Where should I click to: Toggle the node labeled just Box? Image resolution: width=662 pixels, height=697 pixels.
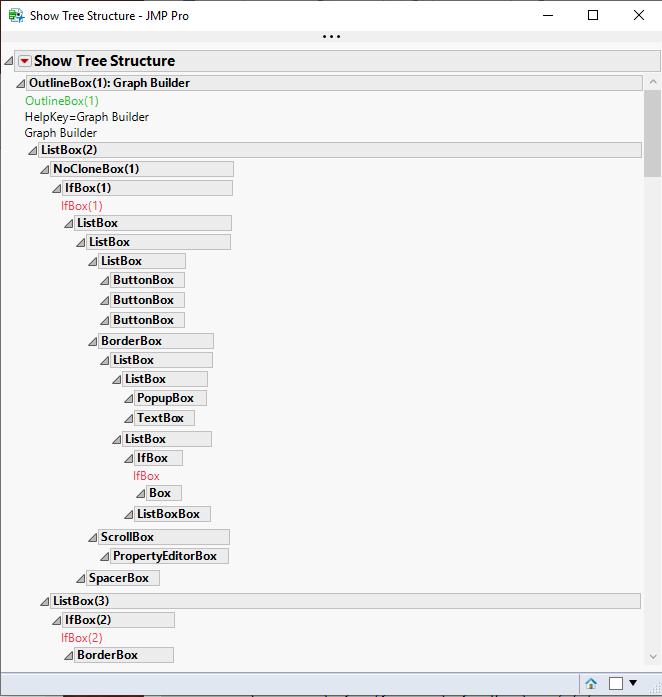[x=140, y=493]
